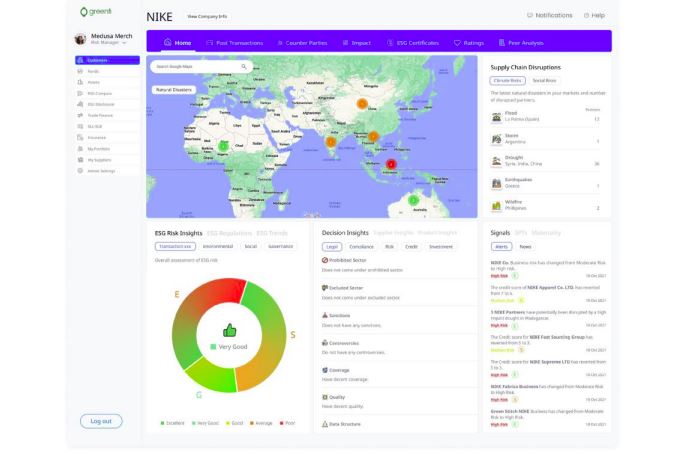The image size is (677, 452).
Task: Click the Notifications bell icon
Action: (x=530, y=15)
